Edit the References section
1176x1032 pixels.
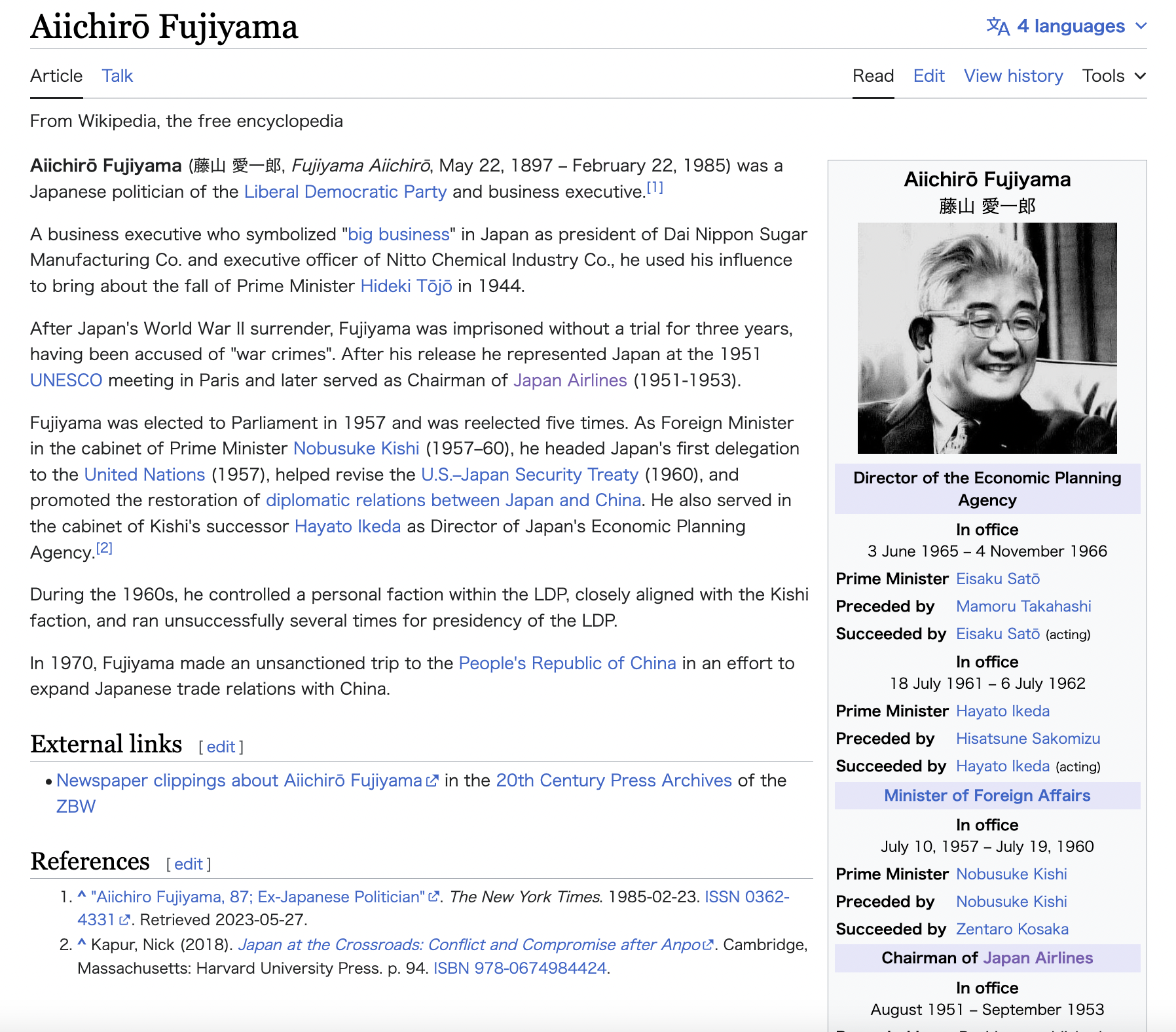(189, 864)
